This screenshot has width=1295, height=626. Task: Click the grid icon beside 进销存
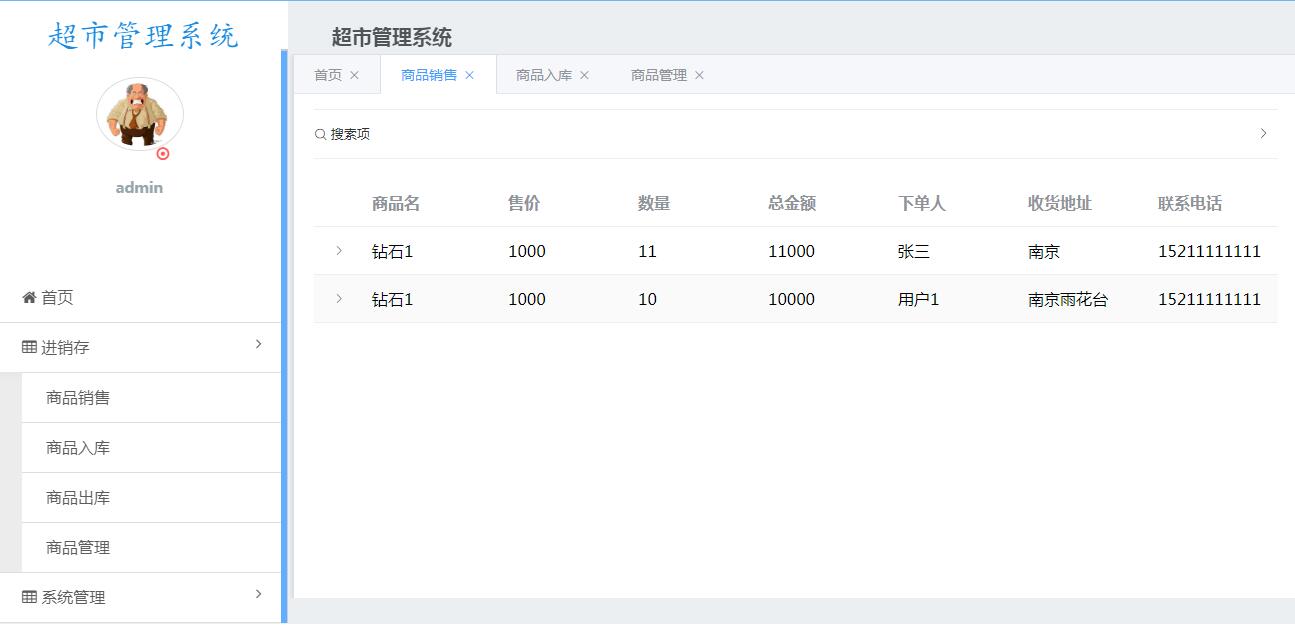click(x=29, y=348)
